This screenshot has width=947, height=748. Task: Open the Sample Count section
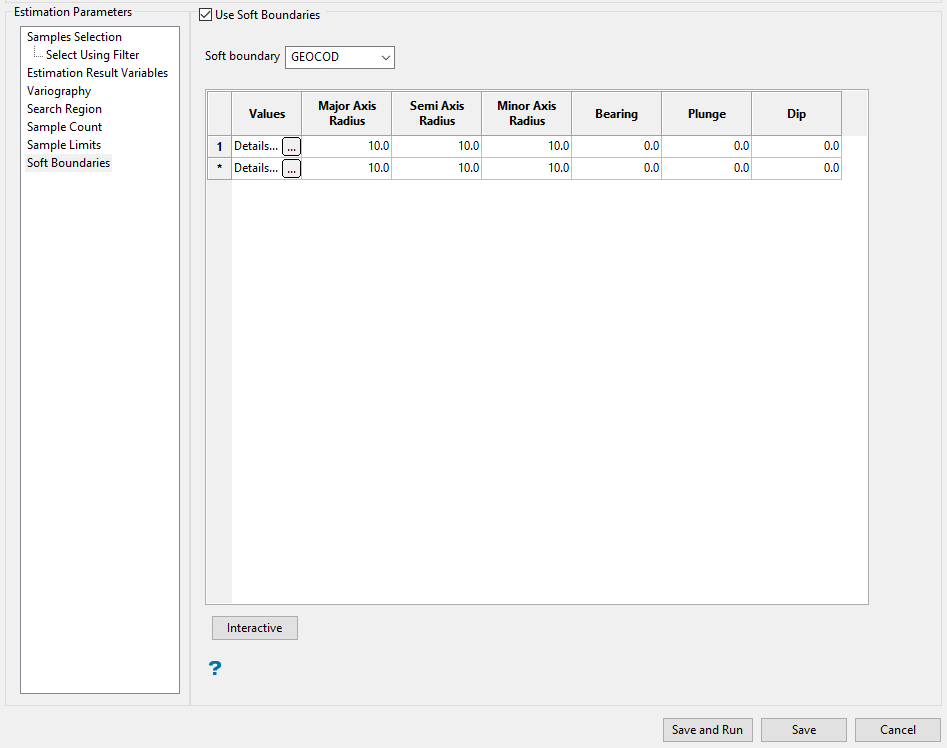[64, 127]
